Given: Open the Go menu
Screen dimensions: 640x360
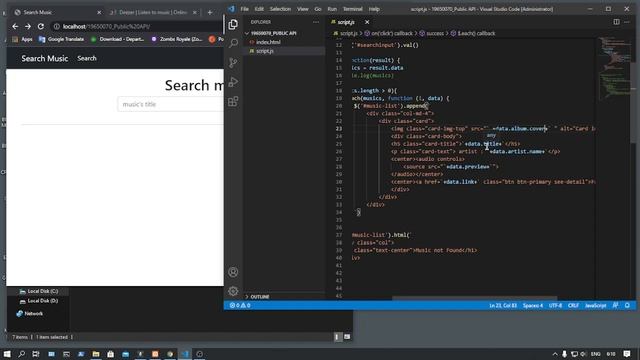Looking at the screenshot, I should tap(318, 9).
